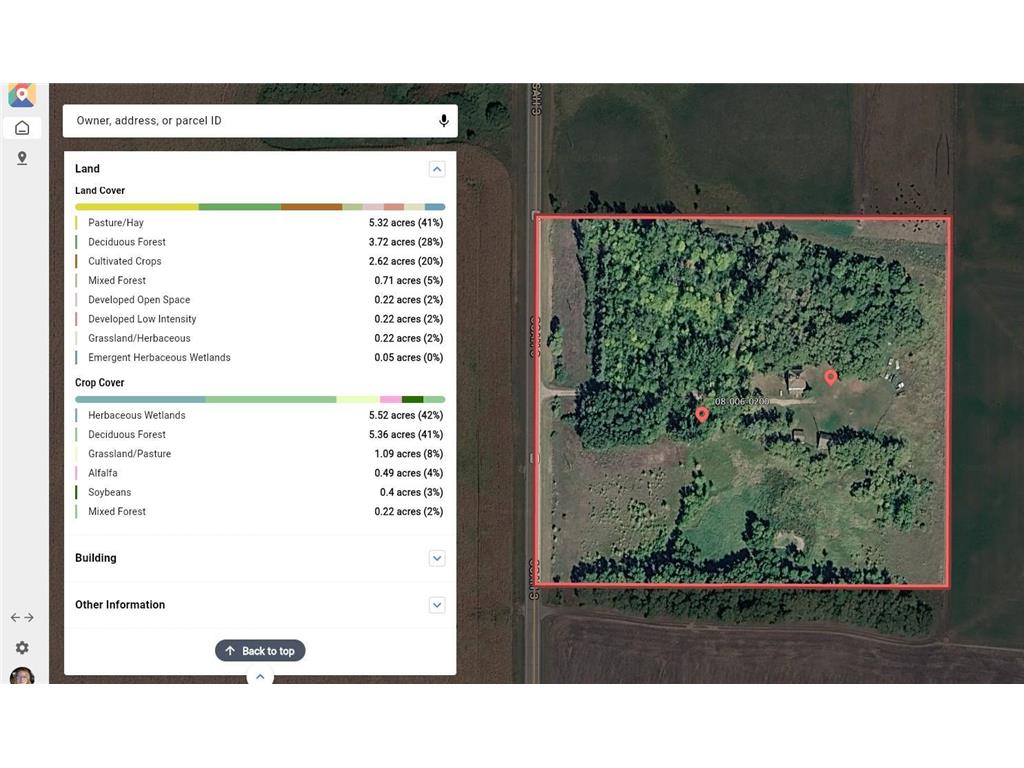Screen dimensions: 1024x768
Task: Click Developed Low Intensity row
Action: pos(259,319)
